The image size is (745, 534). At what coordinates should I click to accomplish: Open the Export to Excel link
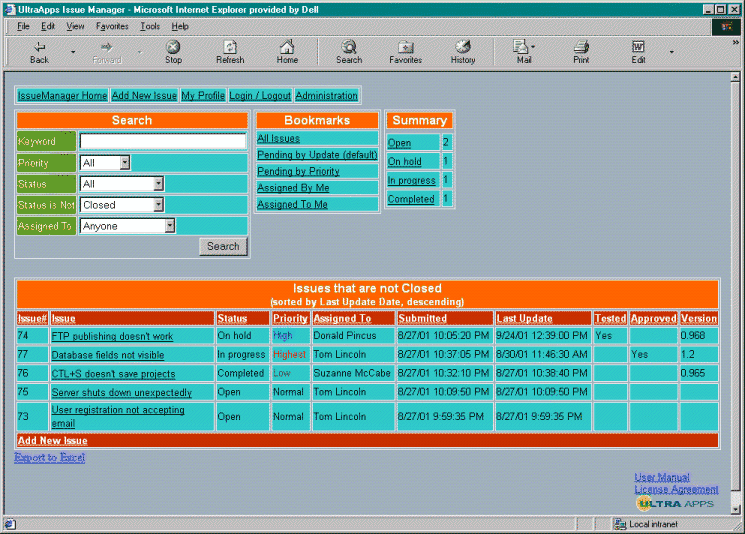50,458
